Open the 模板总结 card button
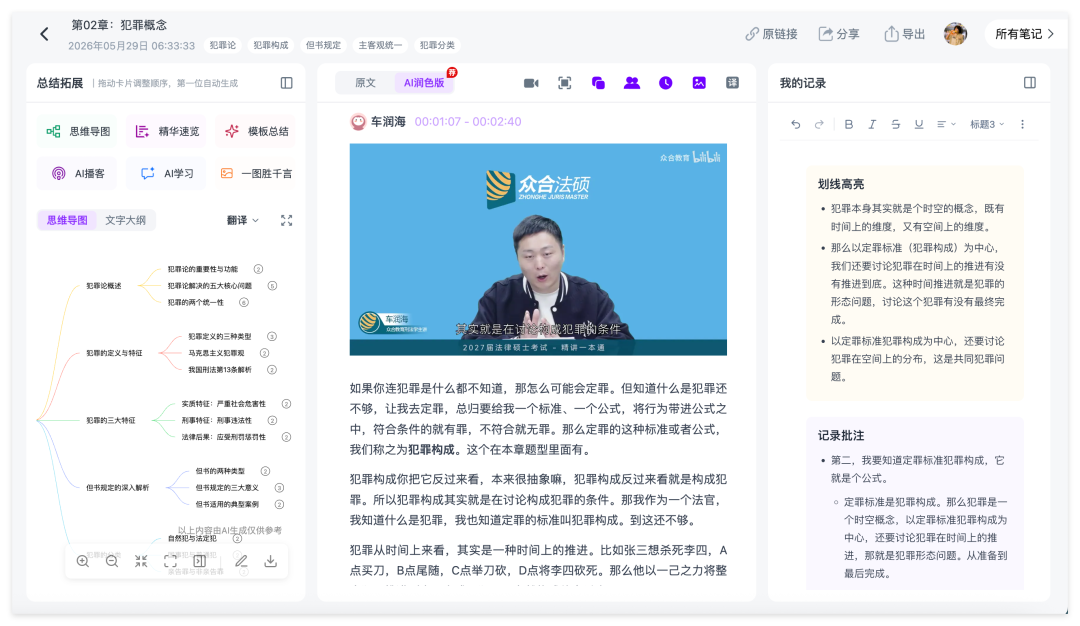1080x626 pixels. coord(256,132)
